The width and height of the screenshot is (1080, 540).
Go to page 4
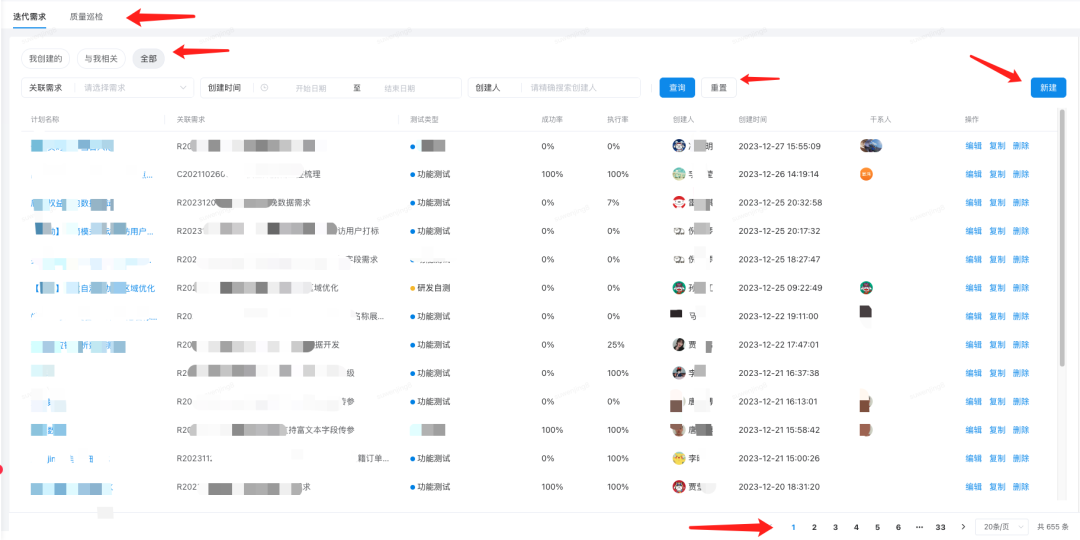pos(856,527)
